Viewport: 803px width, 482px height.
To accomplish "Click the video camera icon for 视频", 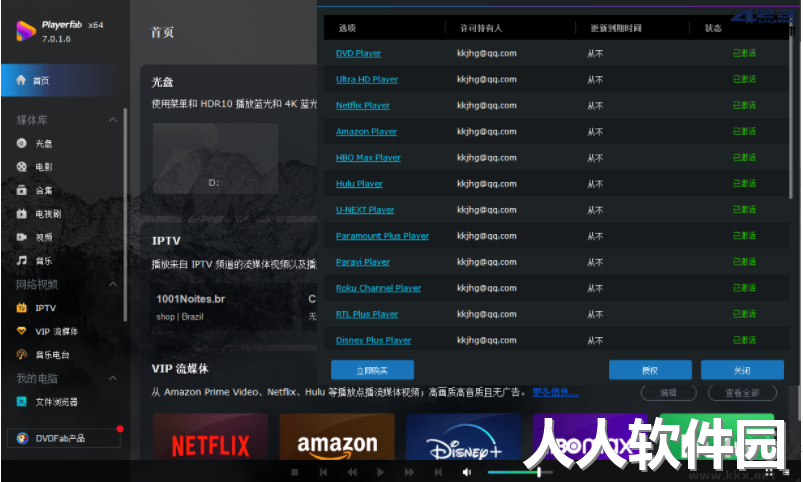I will coord(22,237).
